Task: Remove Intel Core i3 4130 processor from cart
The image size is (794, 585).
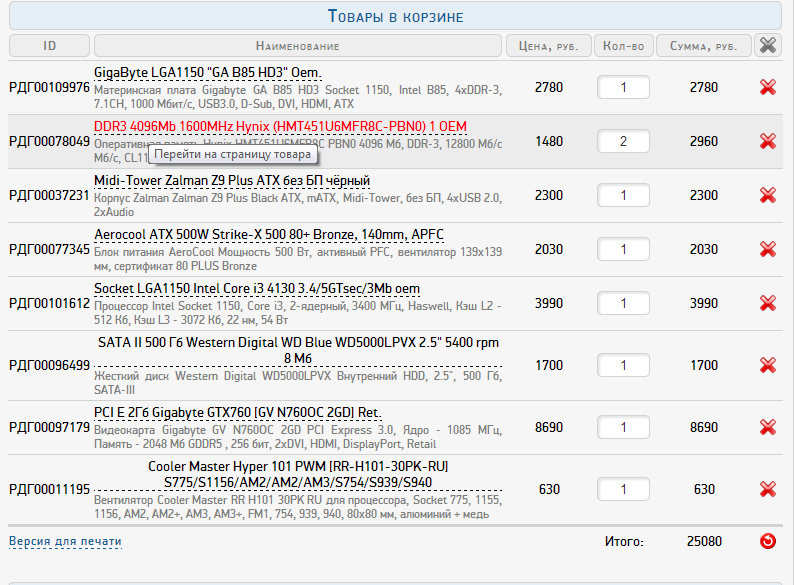Action: 768,303
